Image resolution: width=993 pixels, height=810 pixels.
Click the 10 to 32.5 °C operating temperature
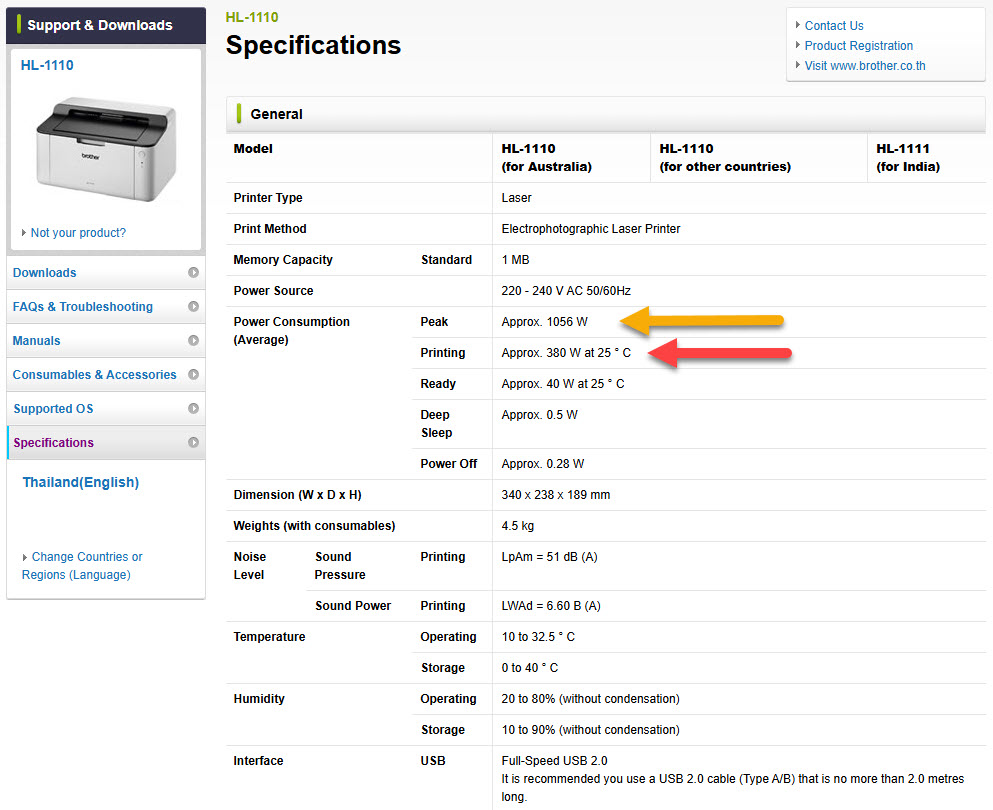tap(538, 636)
